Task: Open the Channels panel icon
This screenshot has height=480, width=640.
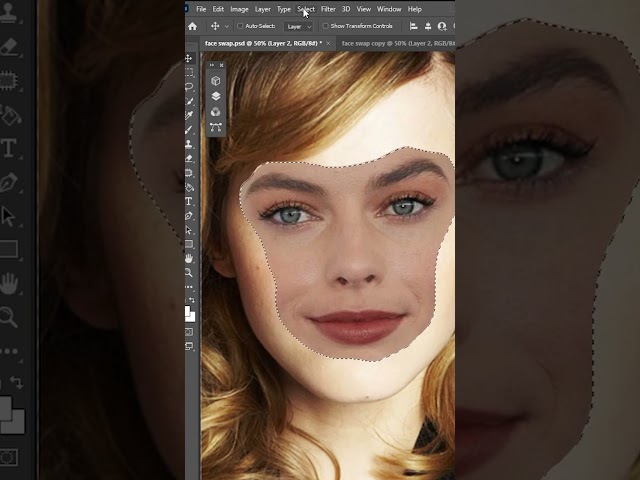Action: 216,112
